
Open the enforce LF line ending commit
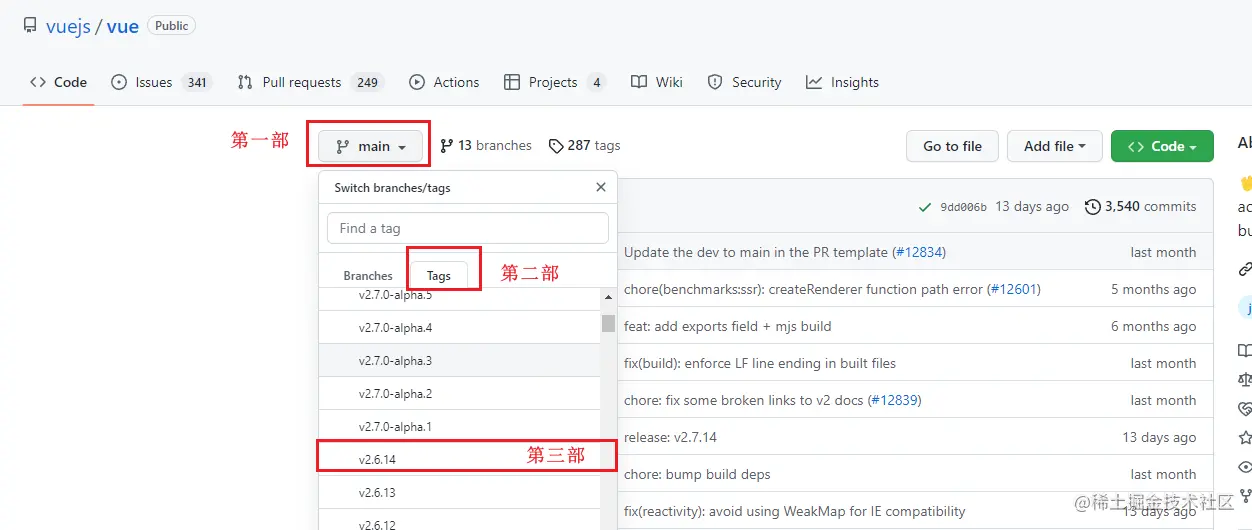click(x=760, y=363)
